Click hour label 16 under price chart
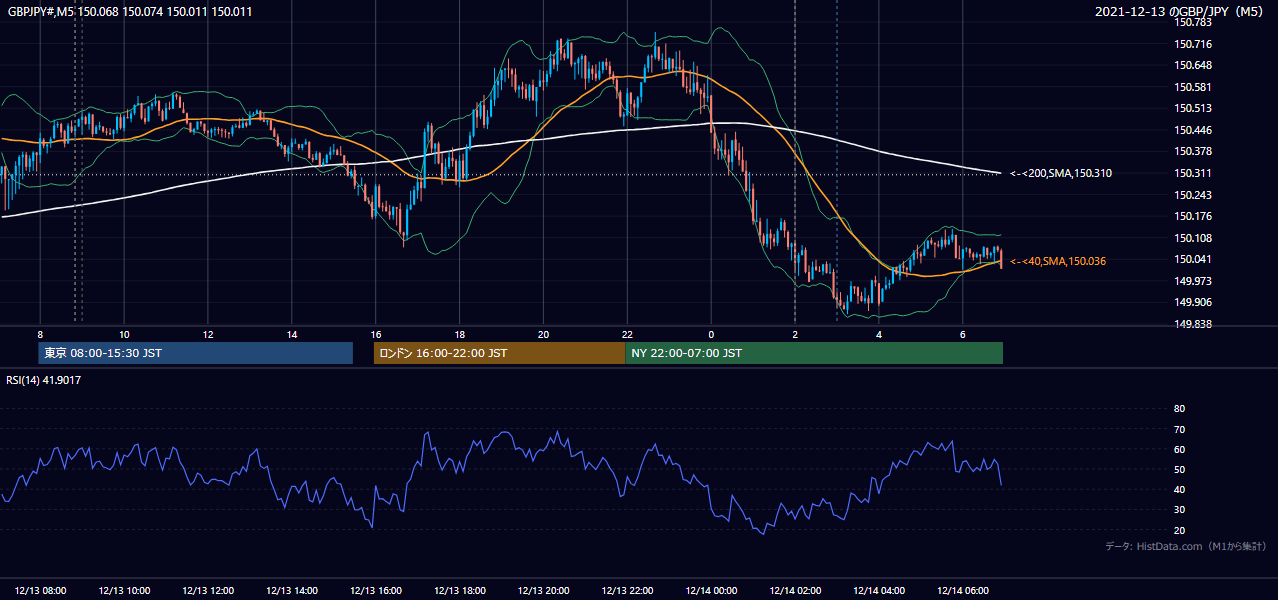The width and height of the screenshot is (1278, 600). click(x=375, y=334)
